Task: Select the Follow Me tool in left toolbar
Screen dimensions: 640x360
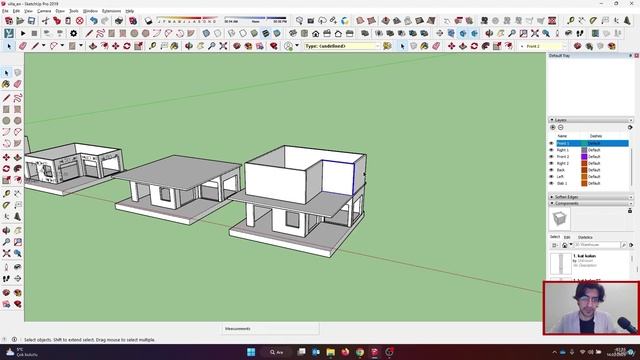Action: [18, 169]
